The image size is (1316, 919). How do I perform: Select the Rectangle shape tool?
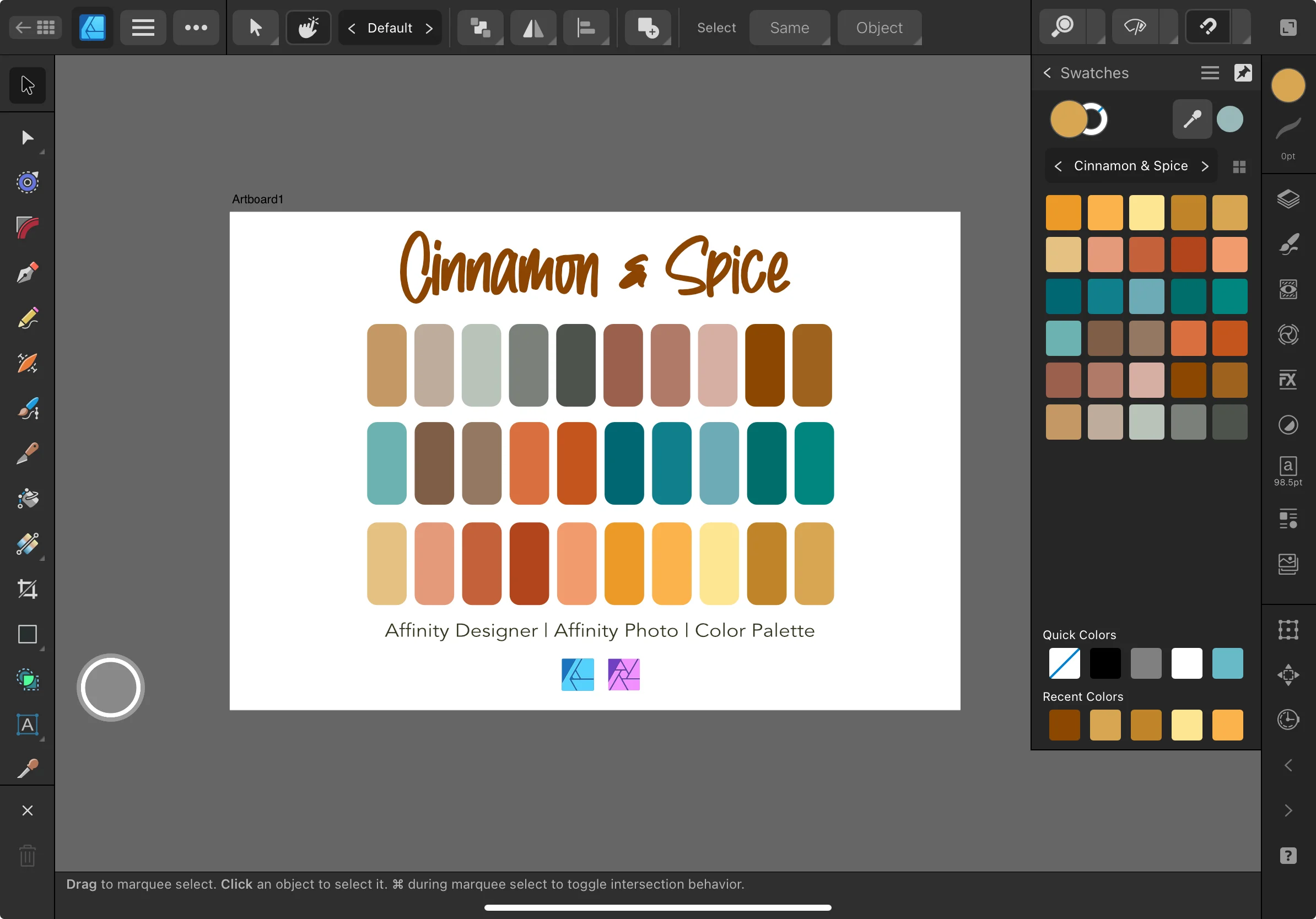click(27, 635)
